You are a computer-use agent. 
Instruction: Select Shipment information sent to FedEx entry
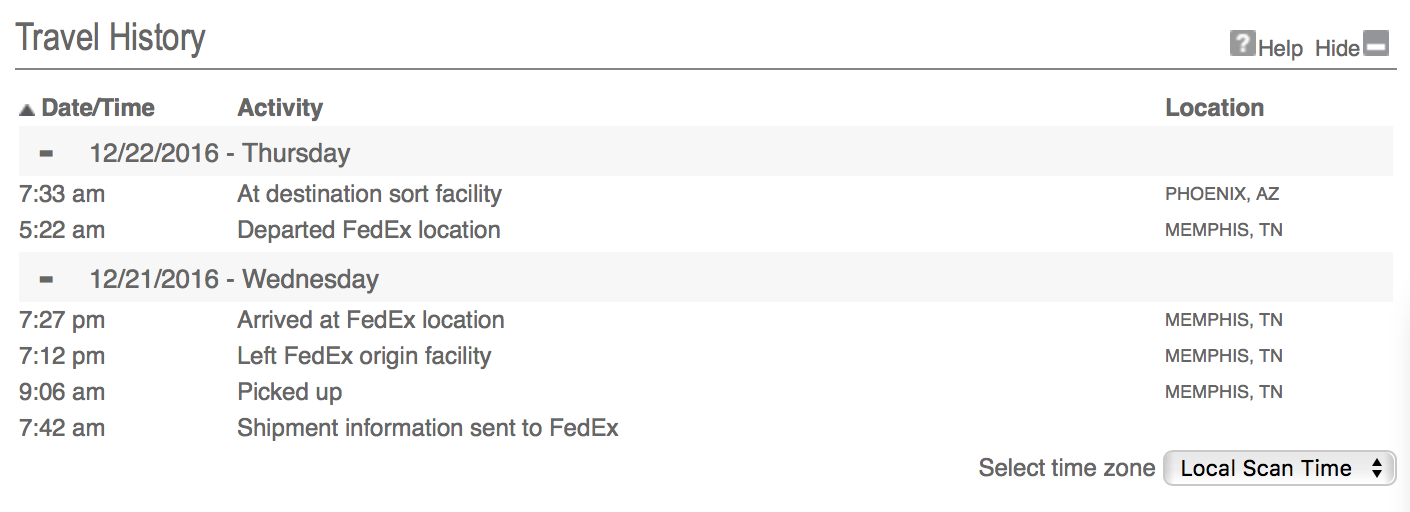427,428
